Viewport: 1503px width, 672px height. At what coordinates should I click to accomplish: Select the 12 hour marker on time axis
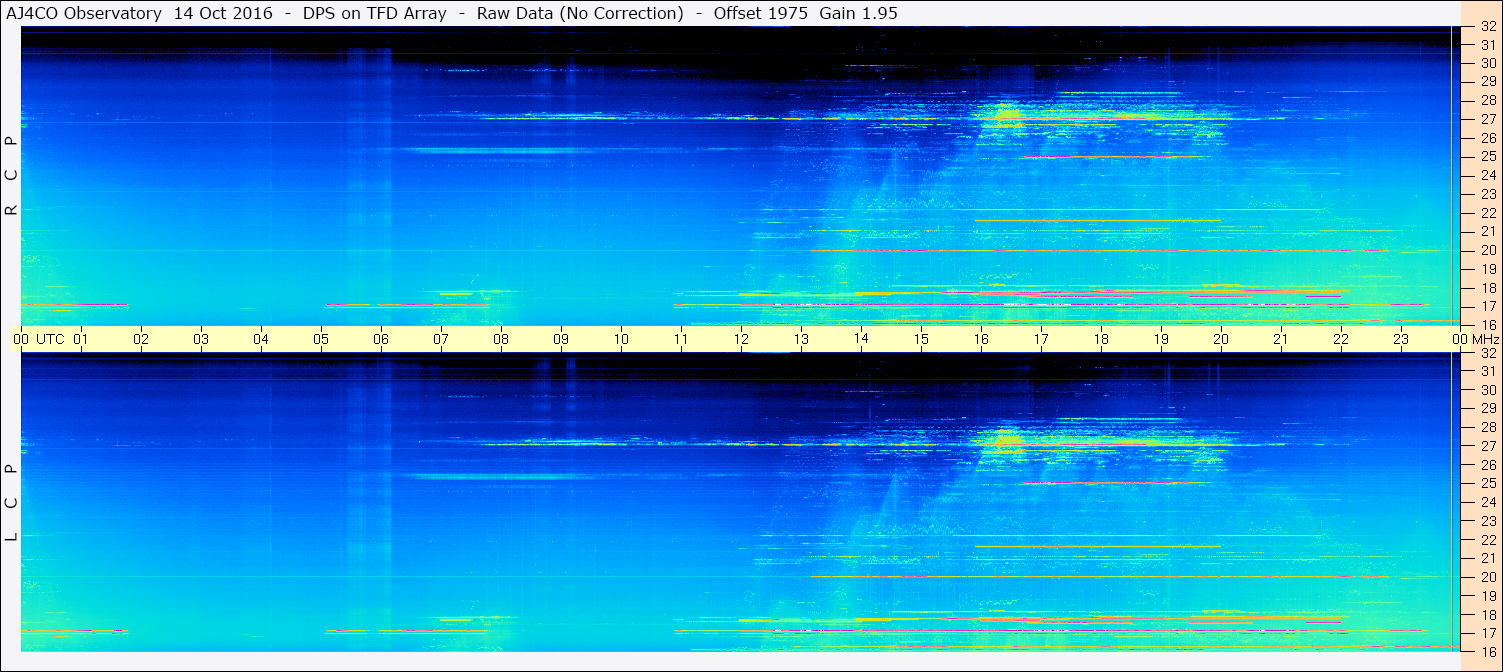pos(741,339)
